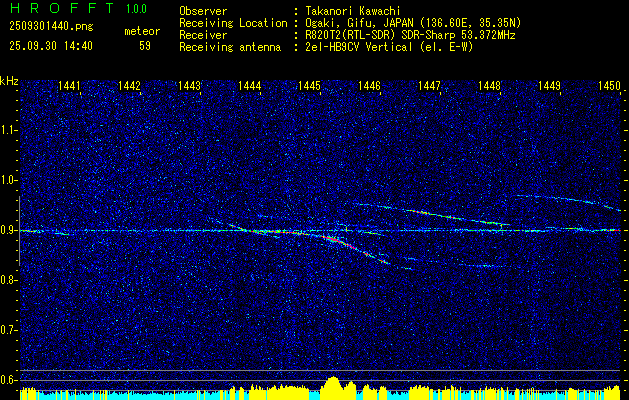
Task: Click the observer name Takanori Kawachi
Action: [x=353, y=11]
